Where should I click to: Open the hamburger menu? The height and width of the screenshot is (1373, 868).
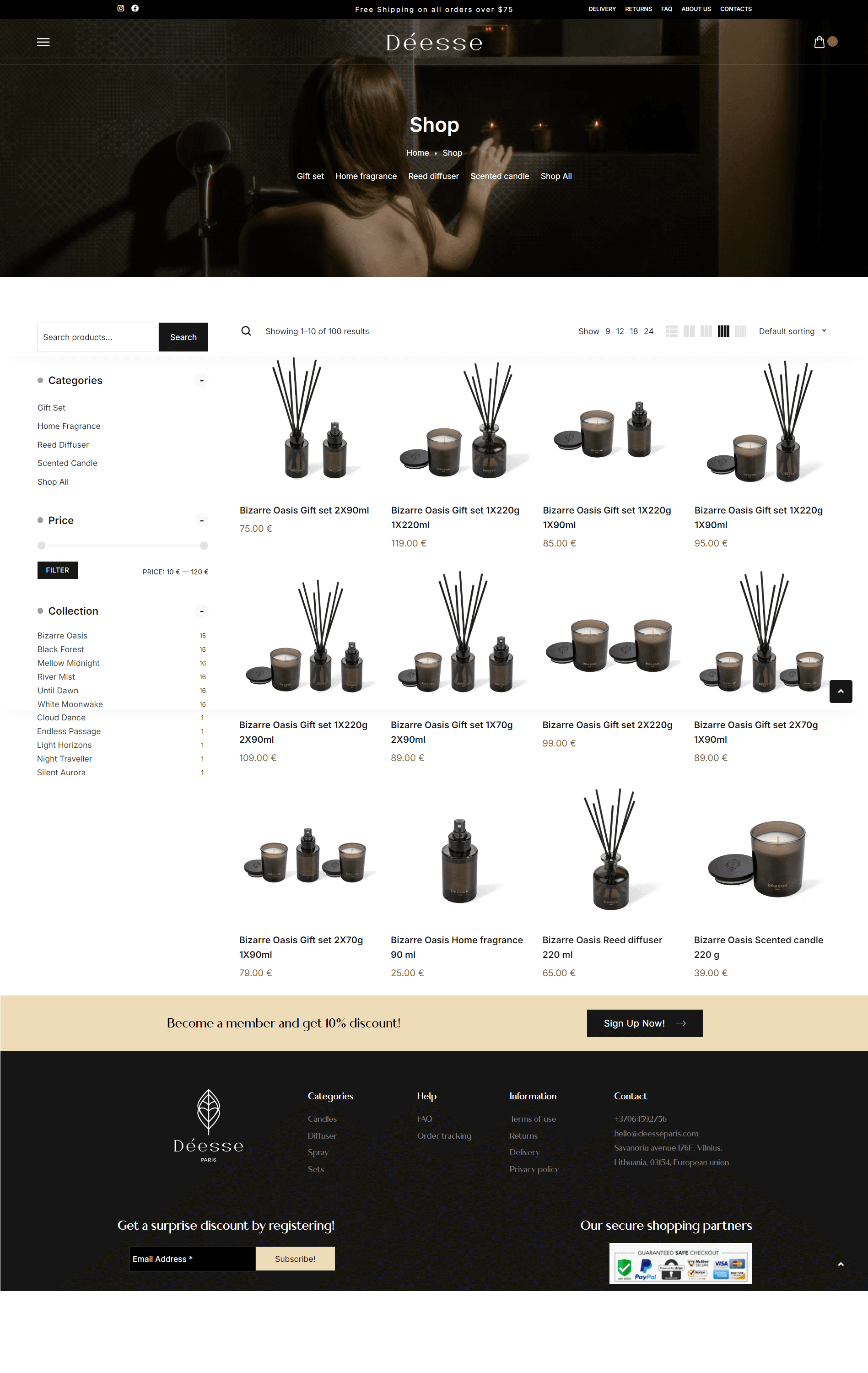(43, 42)
